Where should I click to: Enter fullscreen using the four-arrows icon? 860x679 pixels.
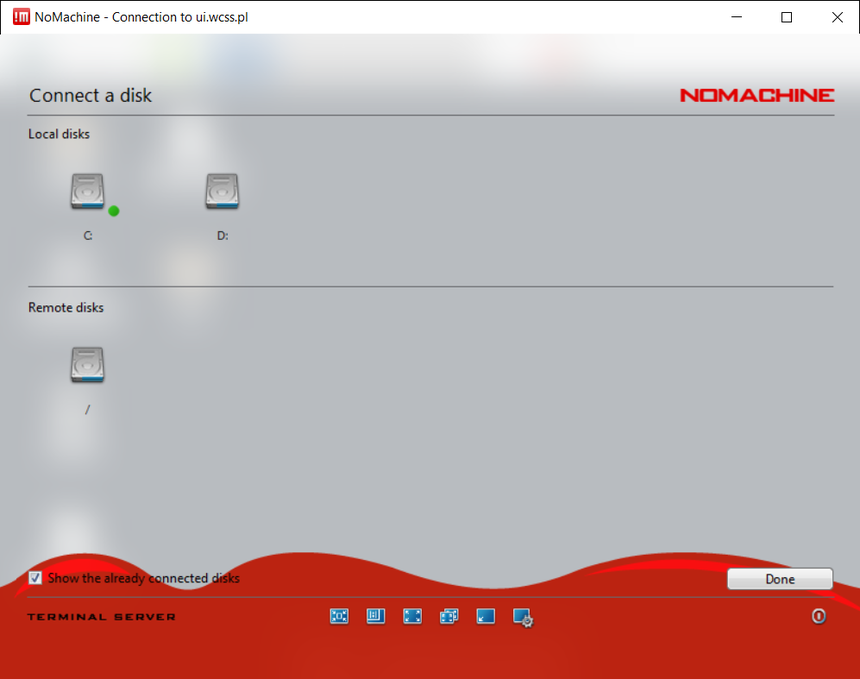coord(412,617)
